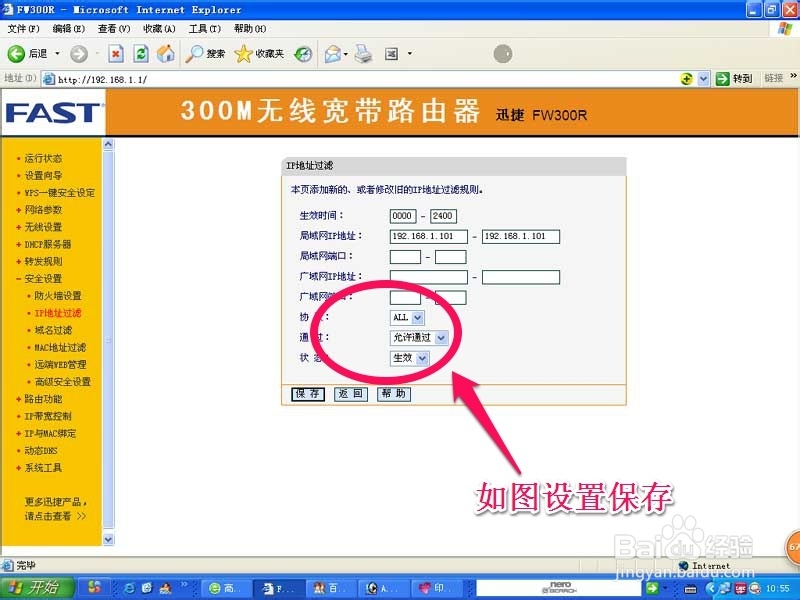This screenshot has height=600, width=800.
Task: Click the FAST logo
Action: tap(53, 112)
